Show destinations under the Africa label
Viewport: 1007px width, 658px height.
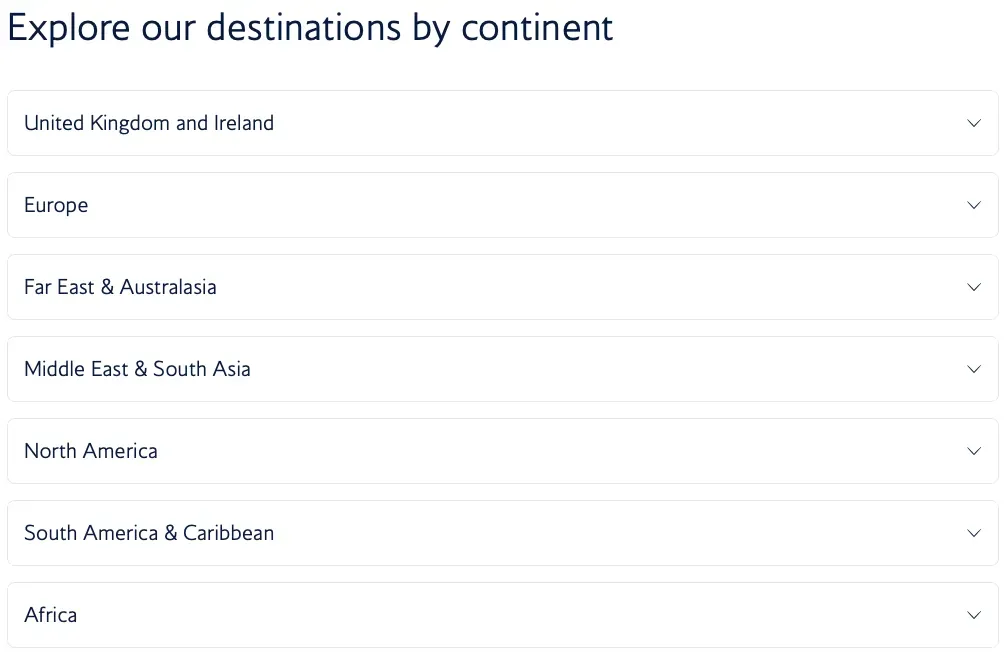[x=50, y=615]
